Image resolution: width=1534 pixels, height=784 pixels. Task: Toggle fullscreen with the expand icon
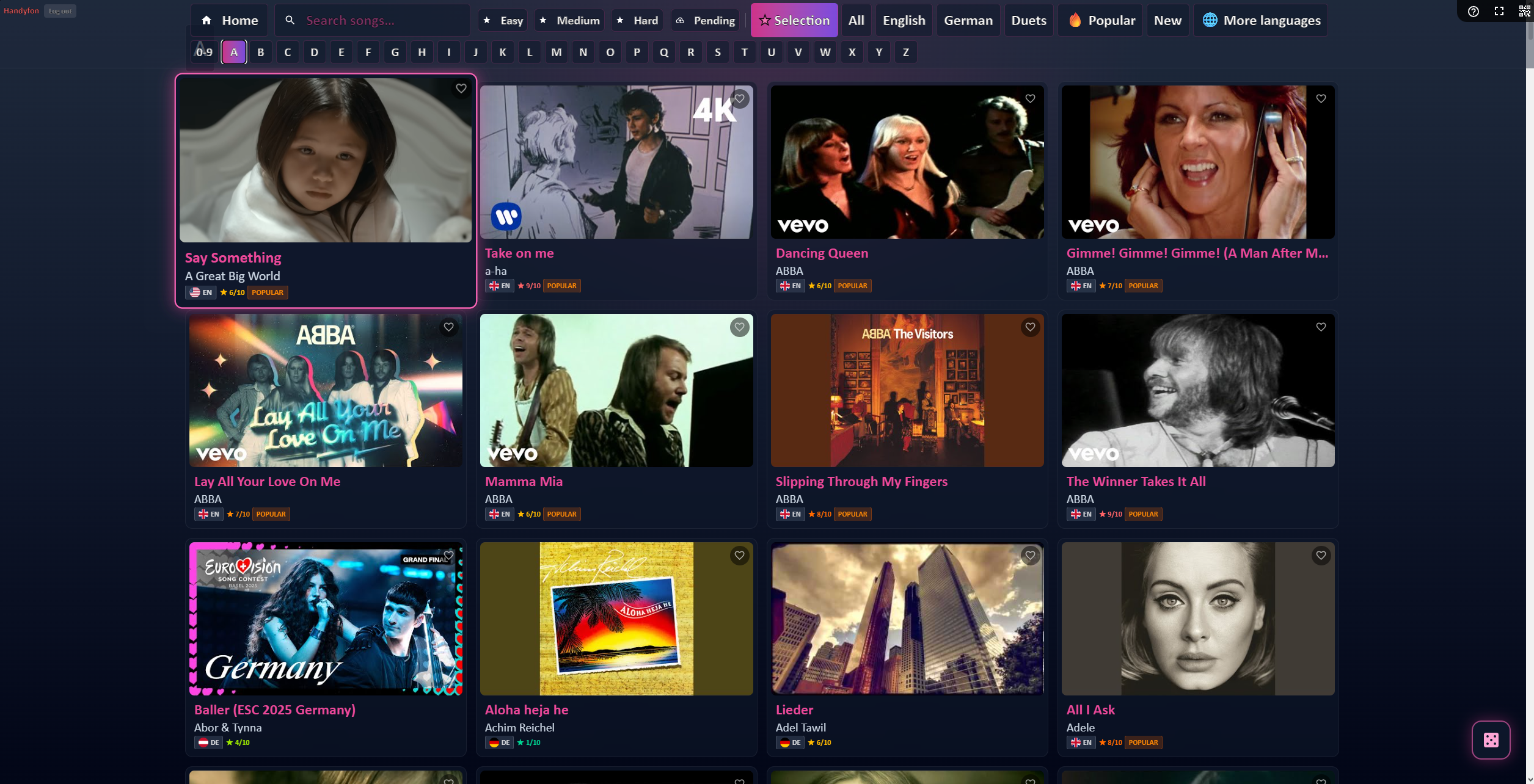coord(1499,11)
